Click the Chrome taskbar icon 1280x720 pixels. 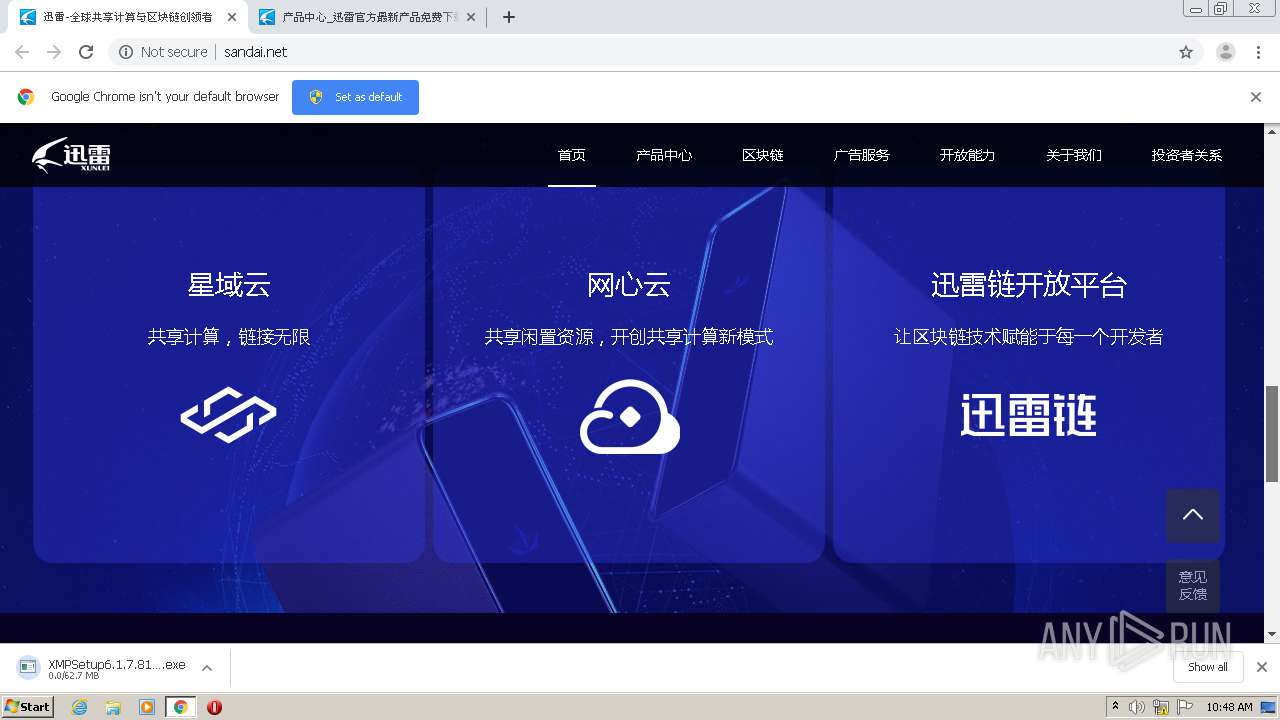181,707
